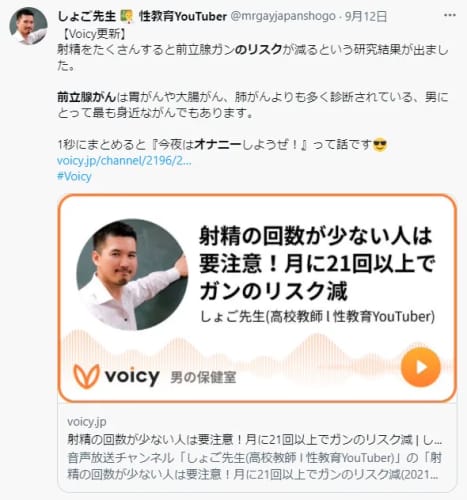467x500 pixels.
Task: Click the bold 前立腺がん keyword in tweet
Action: pos(86,97)
